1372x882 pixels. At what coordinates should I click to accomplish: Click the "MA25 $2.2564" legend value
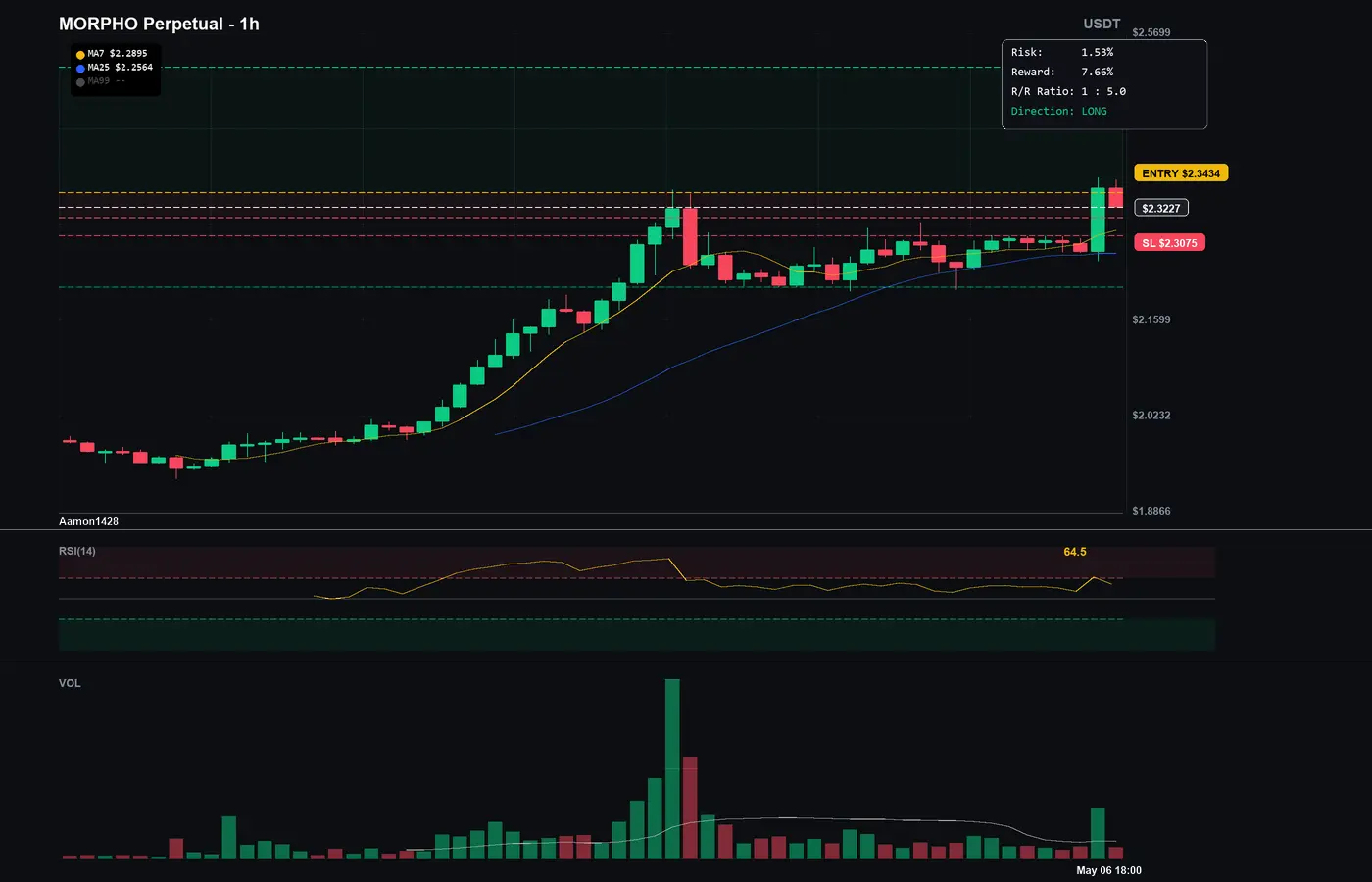121,68
